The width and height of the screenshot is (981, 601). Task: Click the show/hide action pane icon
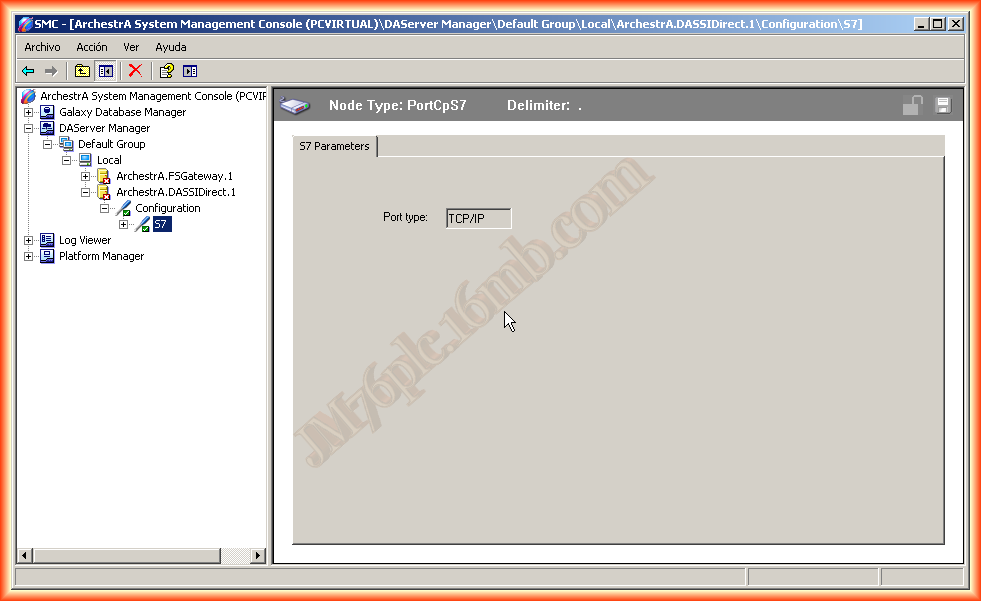190,71
